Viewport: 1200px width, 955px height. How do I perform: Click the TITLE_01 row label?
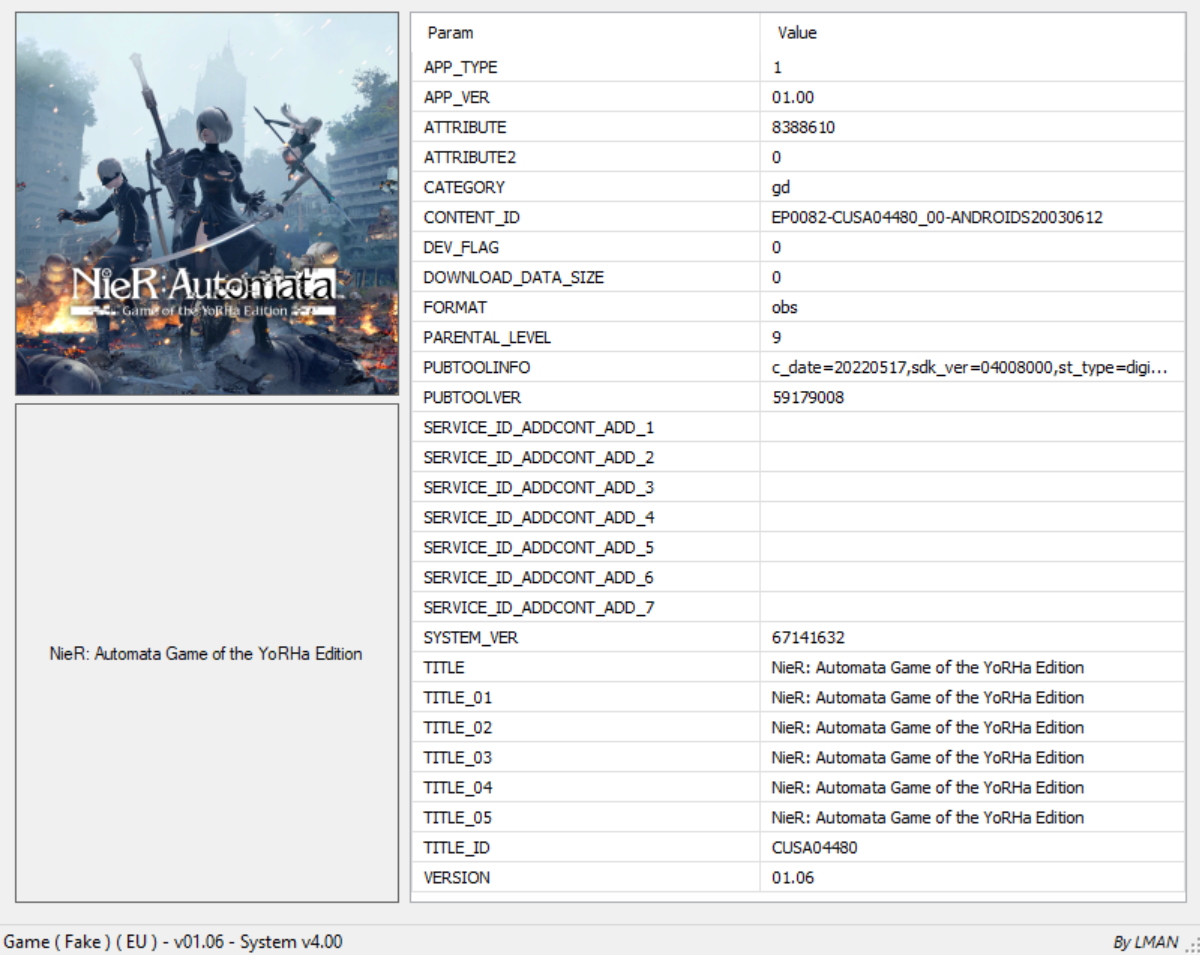pos(458,697)
